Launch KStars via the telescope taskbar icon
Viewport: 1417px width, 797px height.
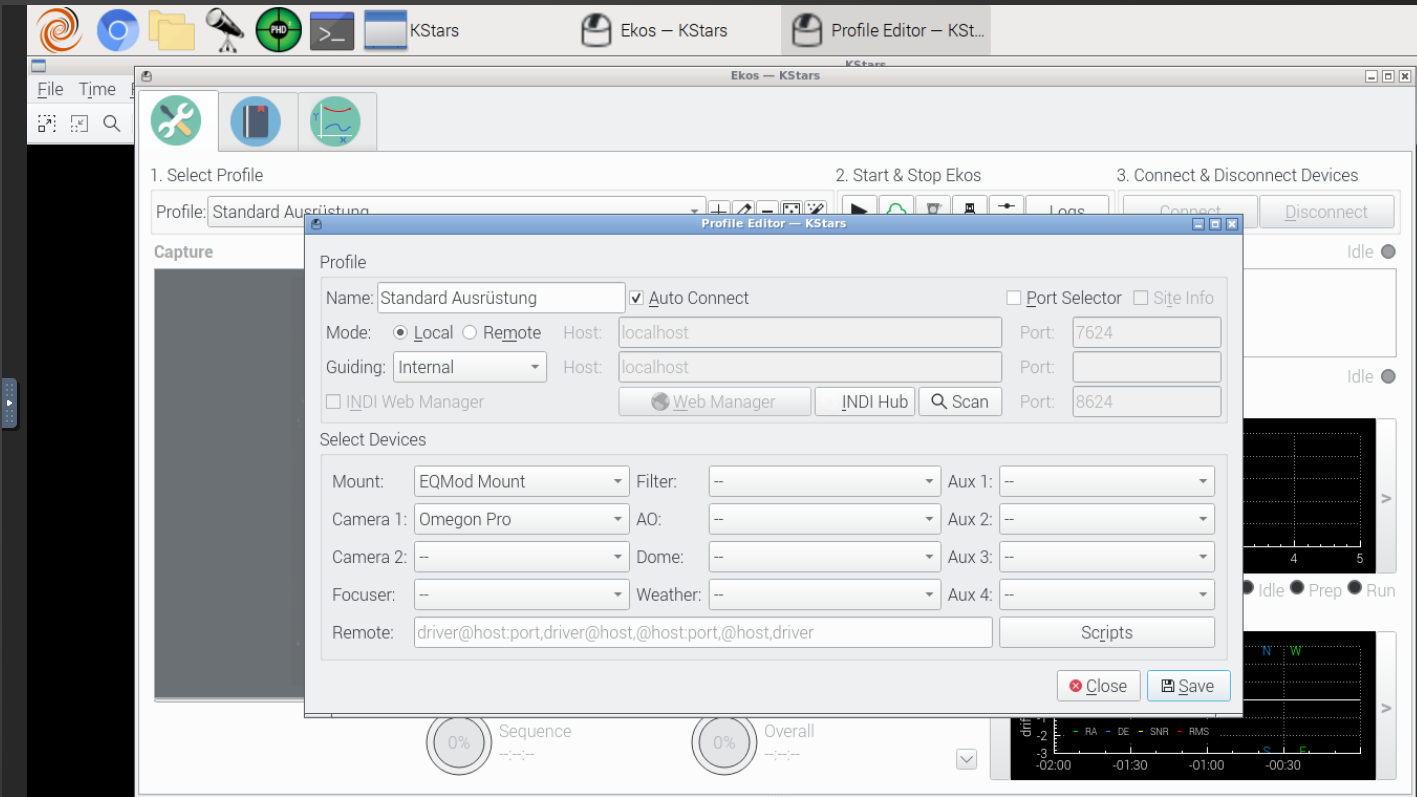pyautogui.click(x=225, y=30)
